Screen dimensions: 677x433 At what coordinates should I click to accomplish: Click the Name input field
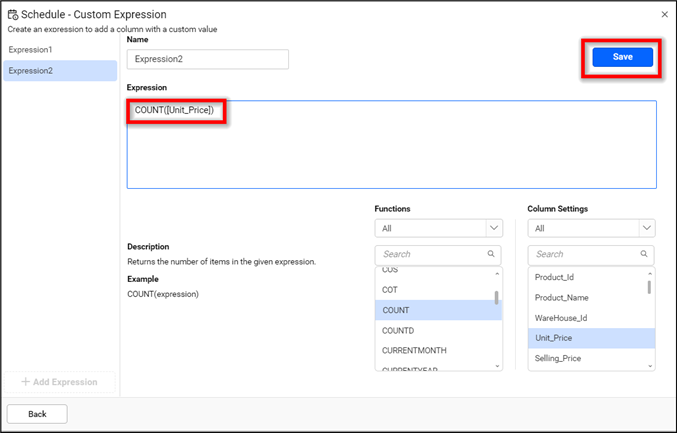pyautogui.click(x=207, y=59)
